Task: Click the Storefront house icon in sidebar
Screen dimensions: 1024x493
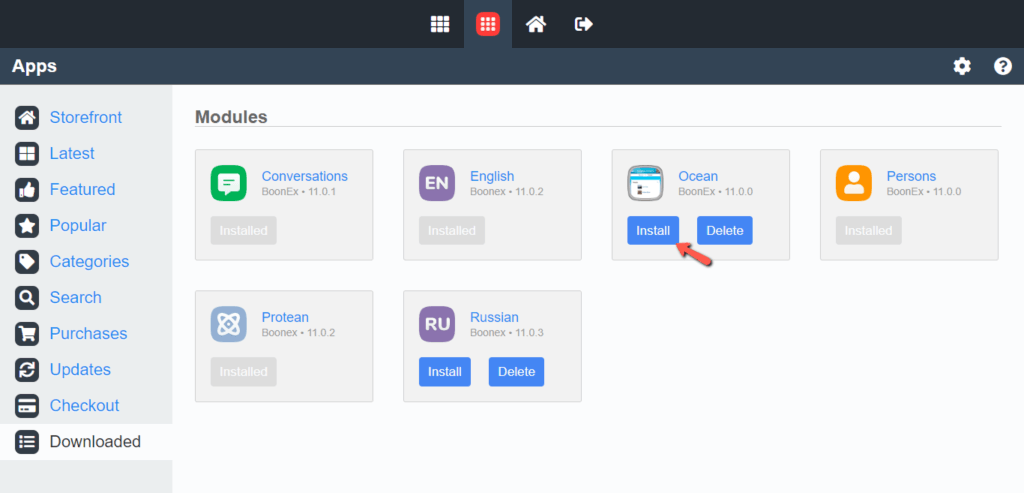Action: (27, 118)
